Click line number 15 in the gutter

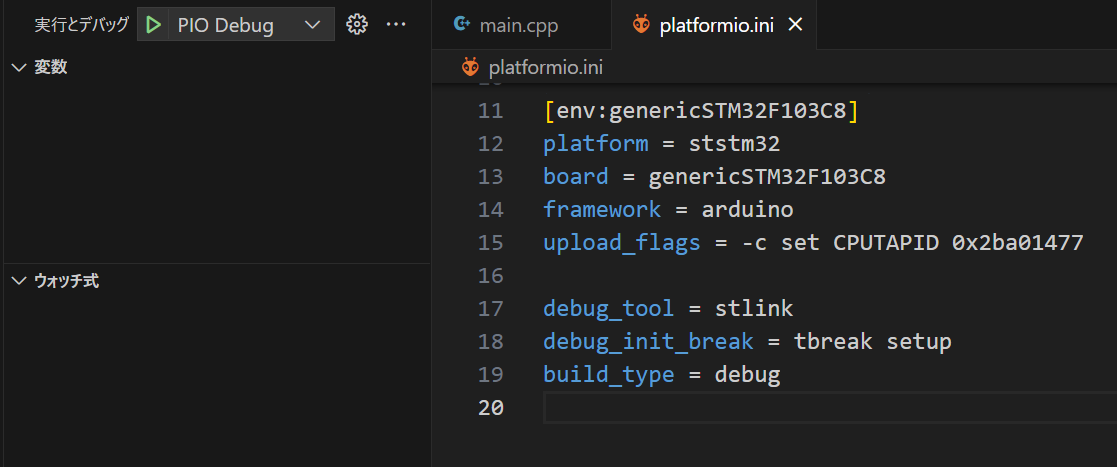491,243
